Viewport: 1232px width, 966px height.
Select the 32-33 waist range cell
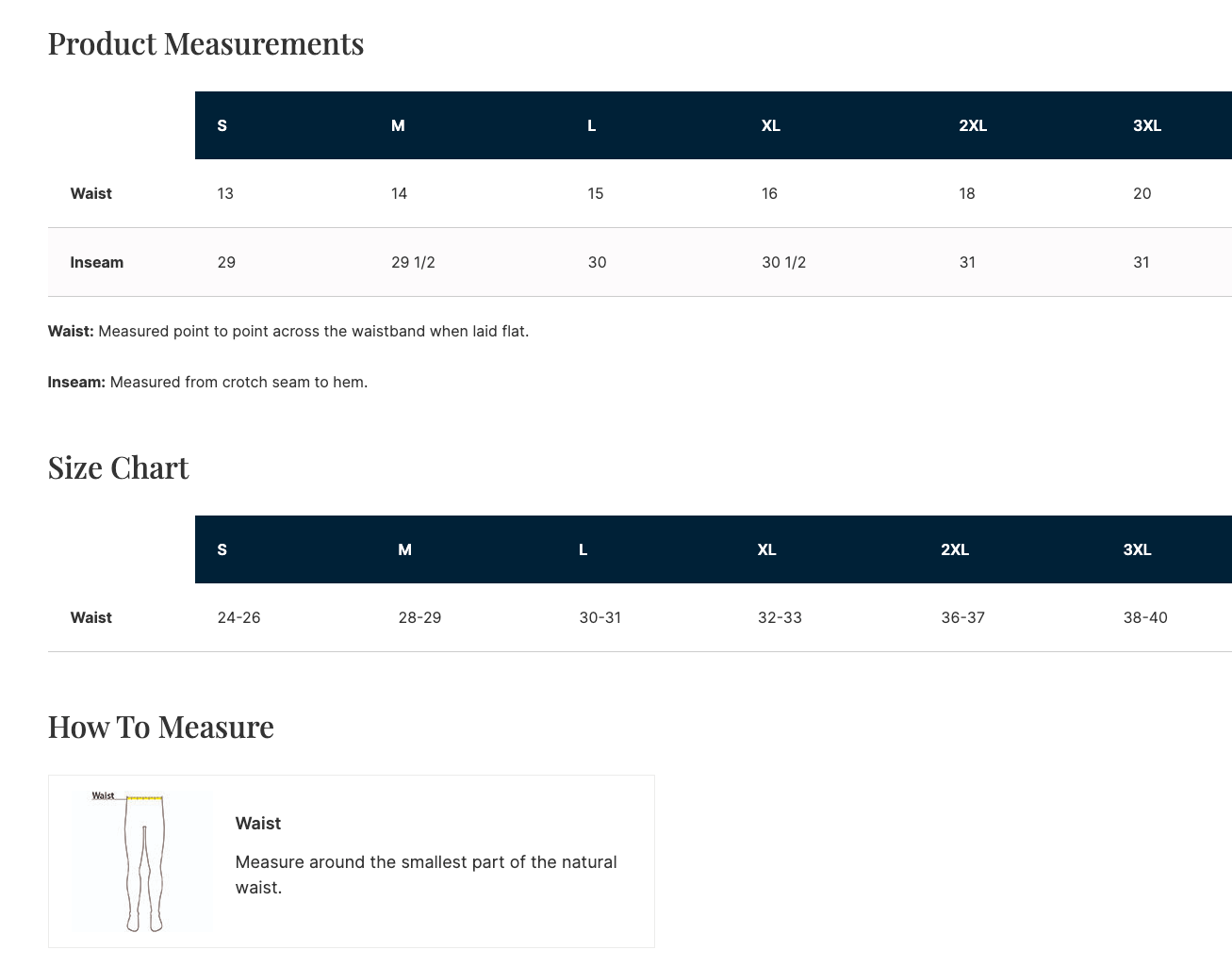780,618
